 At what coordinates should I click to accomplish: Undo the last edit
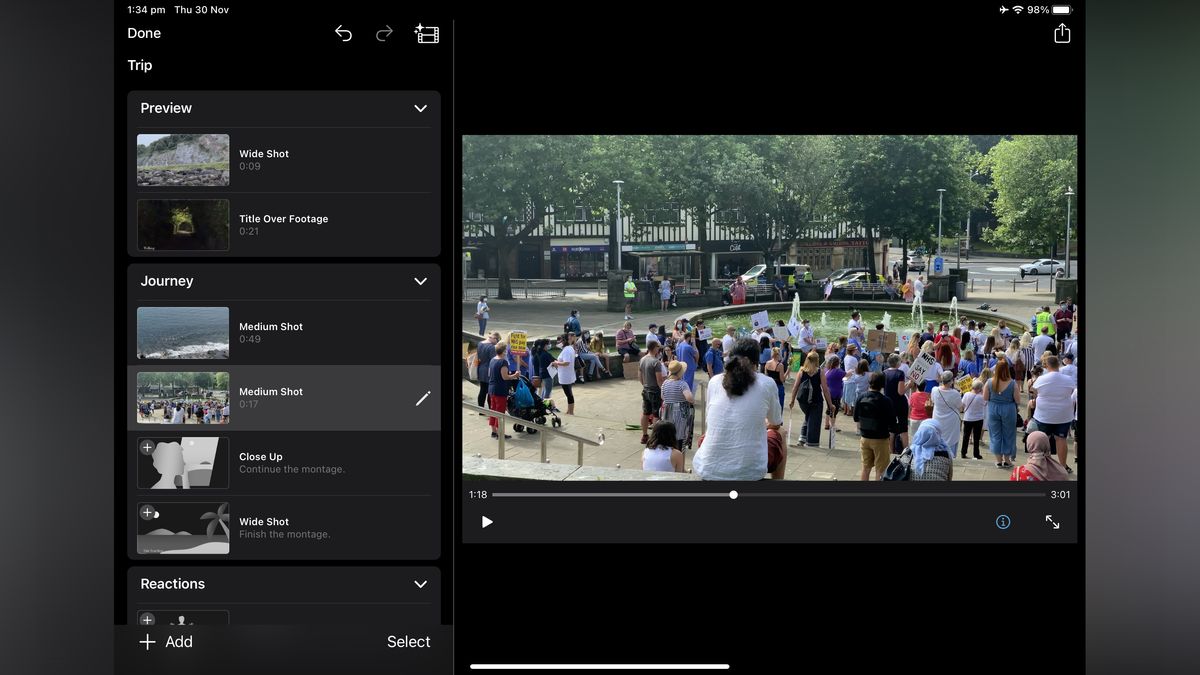tap(343, 33)
